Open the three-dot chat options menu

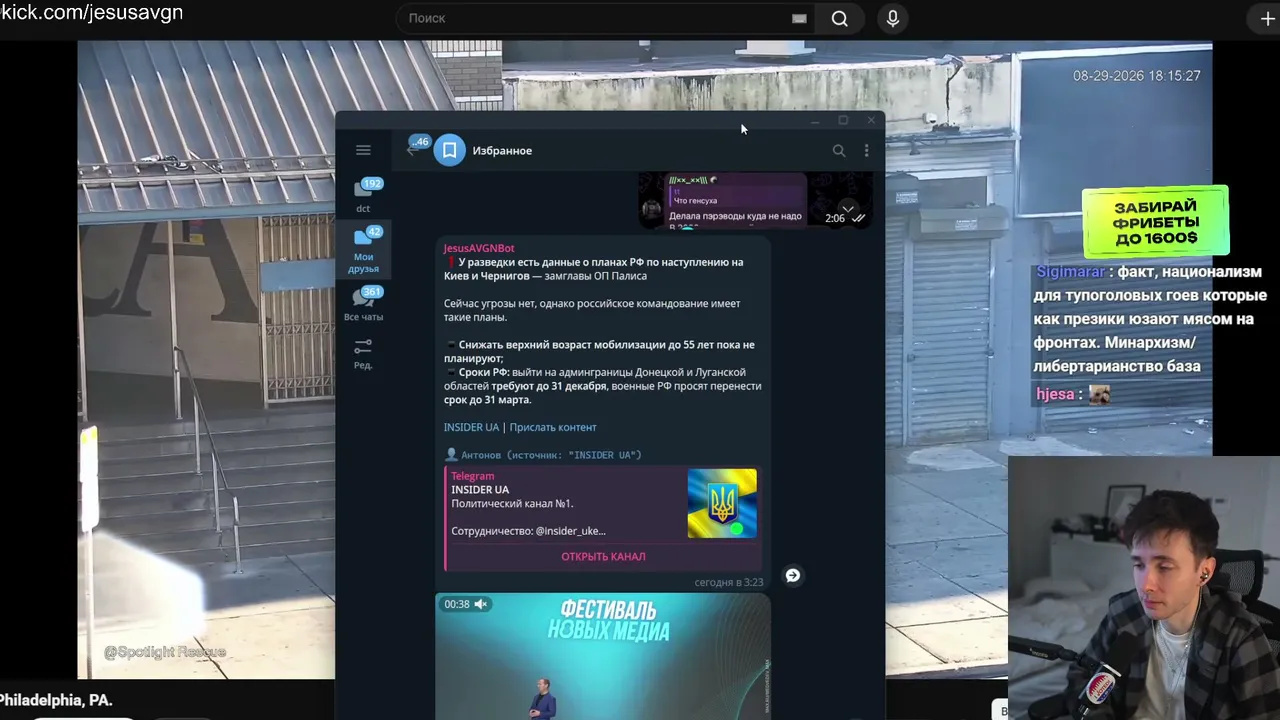[866, 150]
